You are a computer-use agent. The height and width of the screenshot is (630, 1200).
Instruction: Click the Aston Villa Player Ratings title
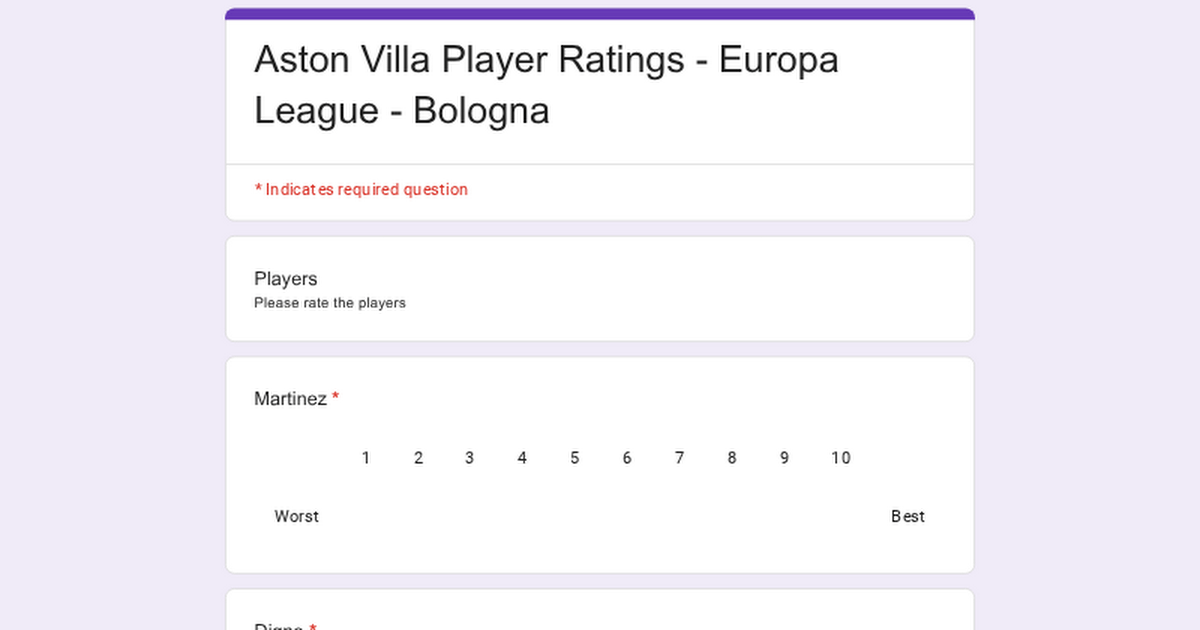[x=546, y=85]
